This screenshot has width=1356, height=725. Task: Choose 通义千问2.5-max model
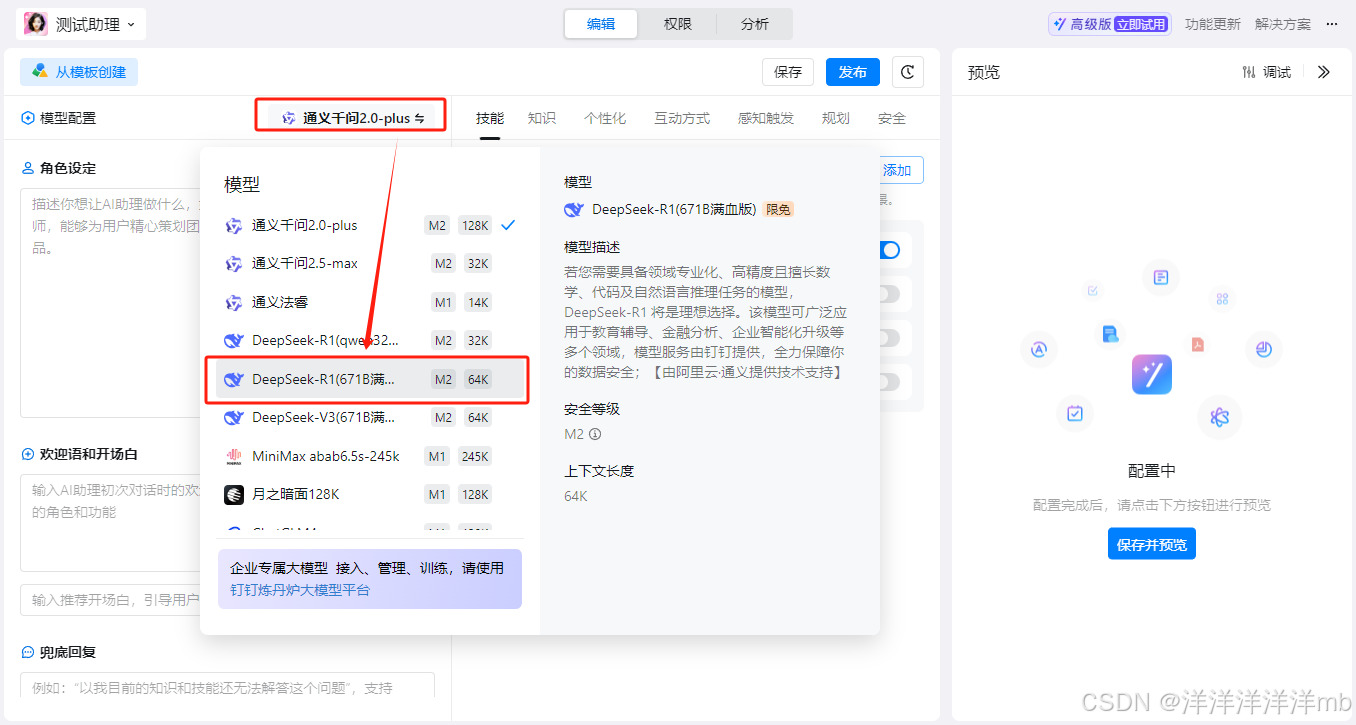point(369,263)
